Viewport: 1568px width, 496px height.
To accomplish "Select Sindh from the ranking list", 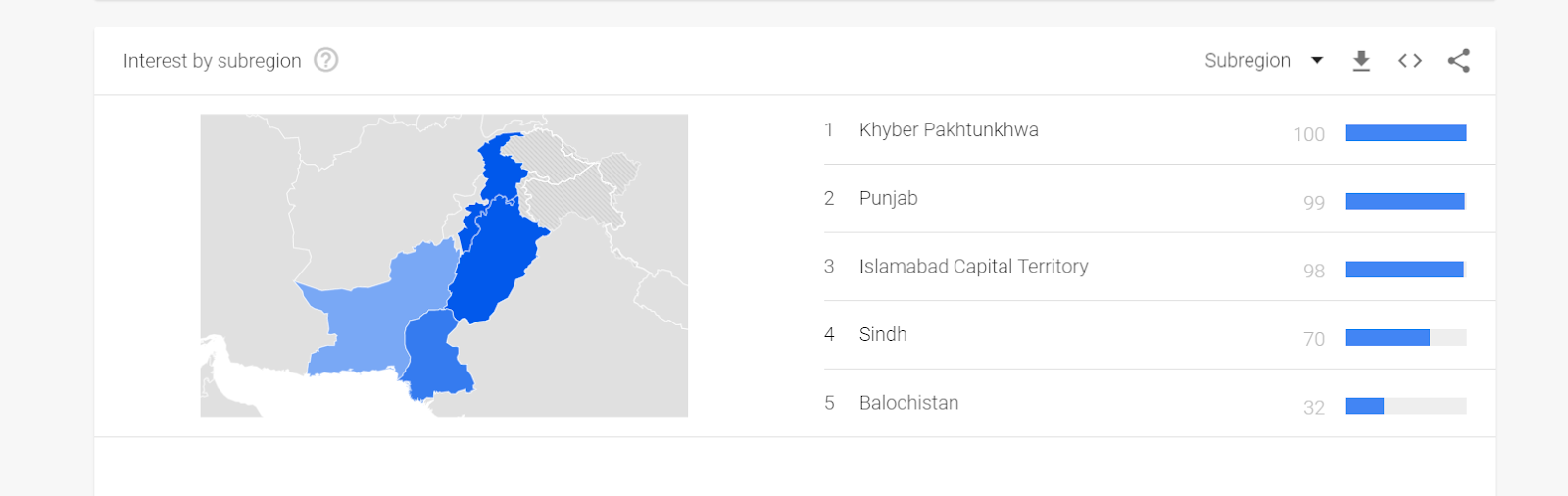I will click(882, 335).
